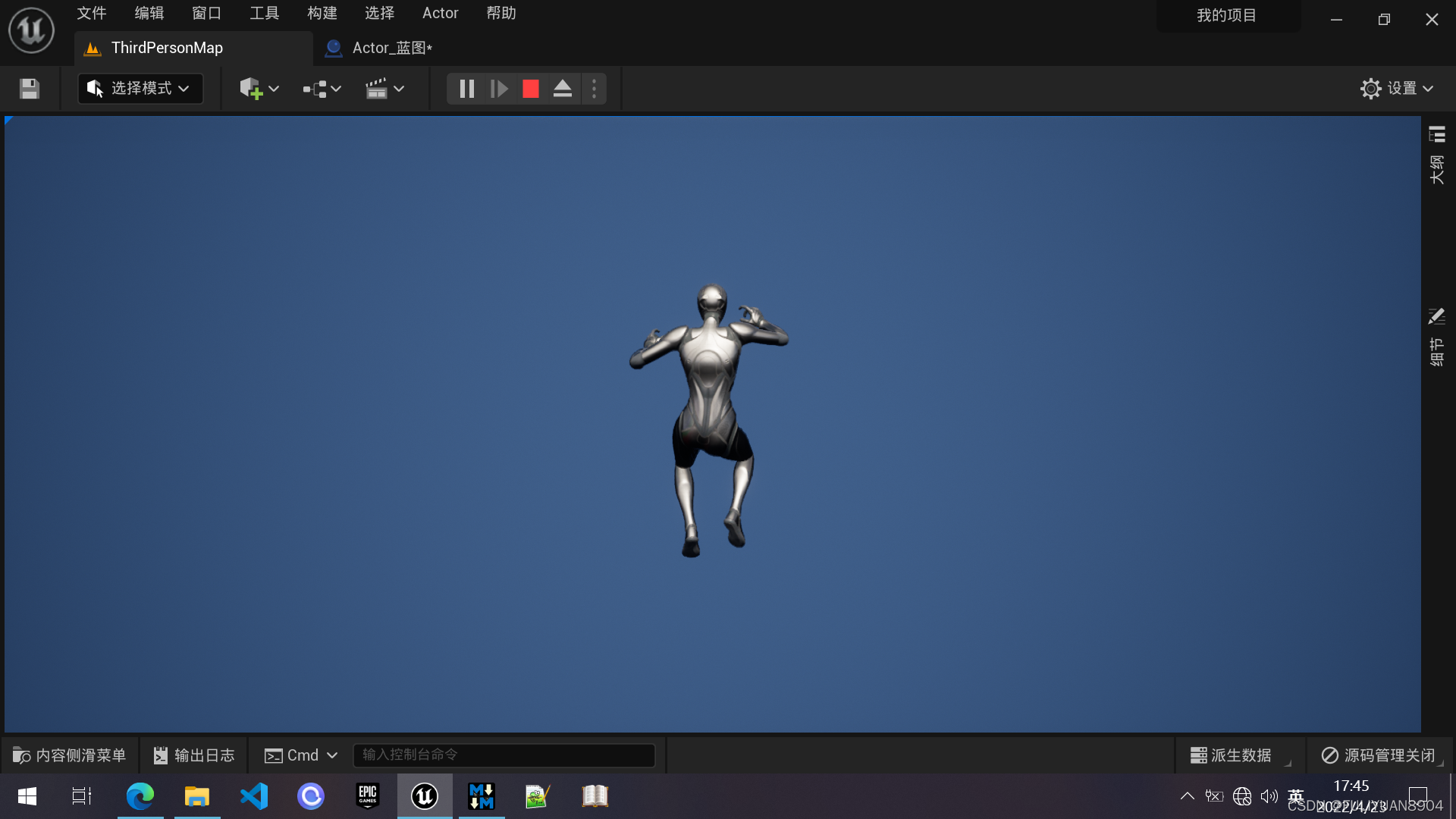1456x819 pixels.
Task: Open the 设置 settings dropdown
Action: pyautogui.click(x=1397, y=89)
